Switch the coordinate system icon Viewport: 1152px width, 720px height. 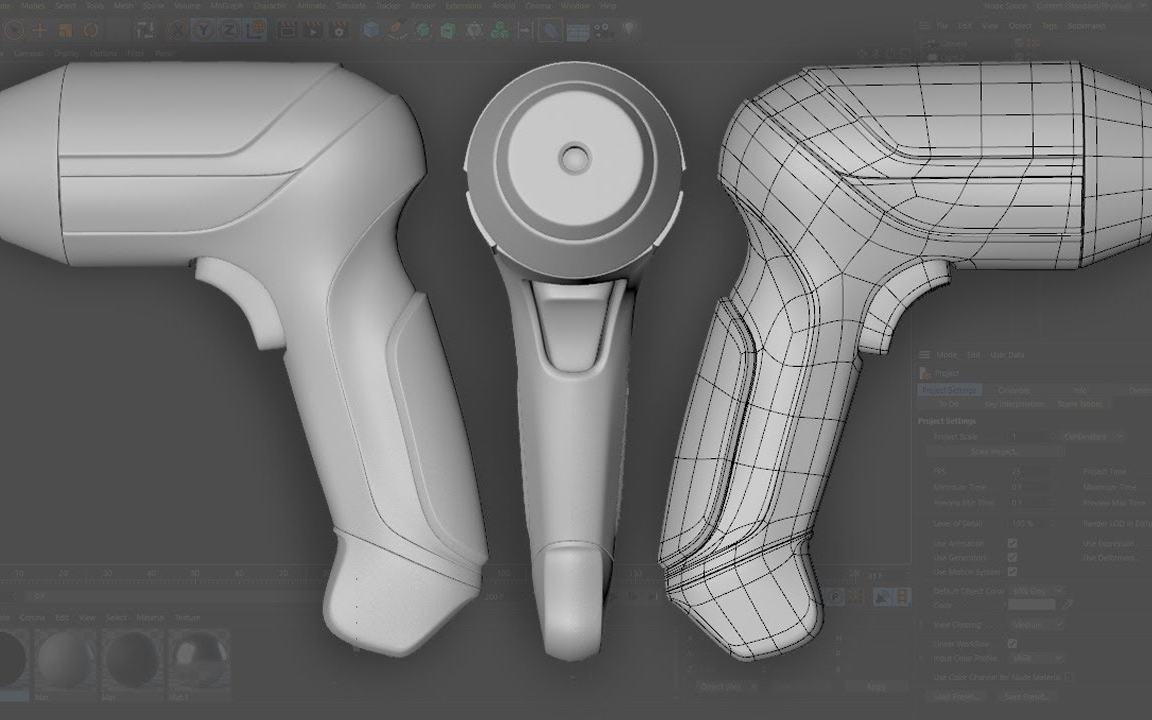[x=256, y=30]
